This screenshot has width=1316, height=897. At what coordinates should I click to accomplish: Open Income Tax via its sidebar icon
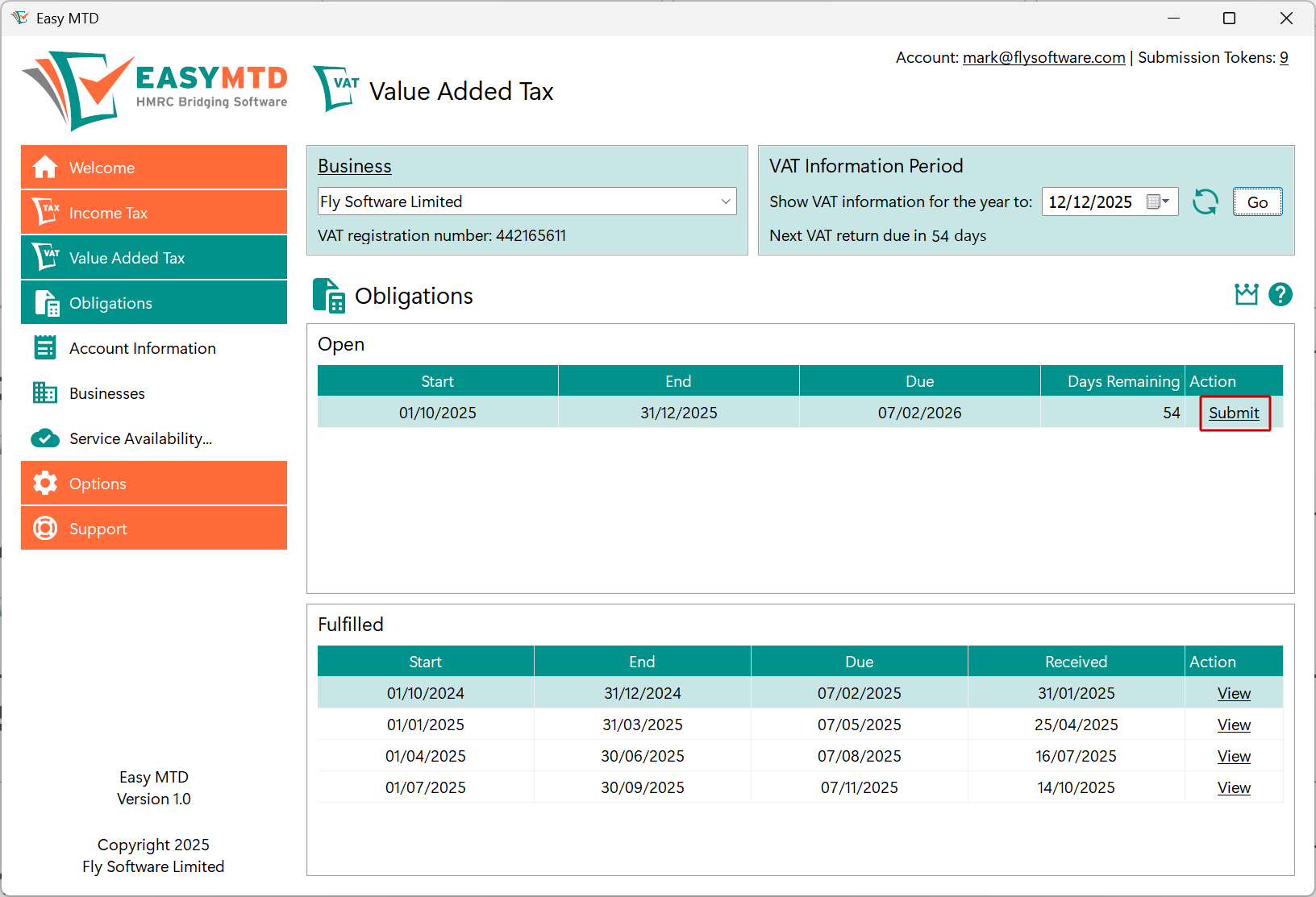click(45, 212)
